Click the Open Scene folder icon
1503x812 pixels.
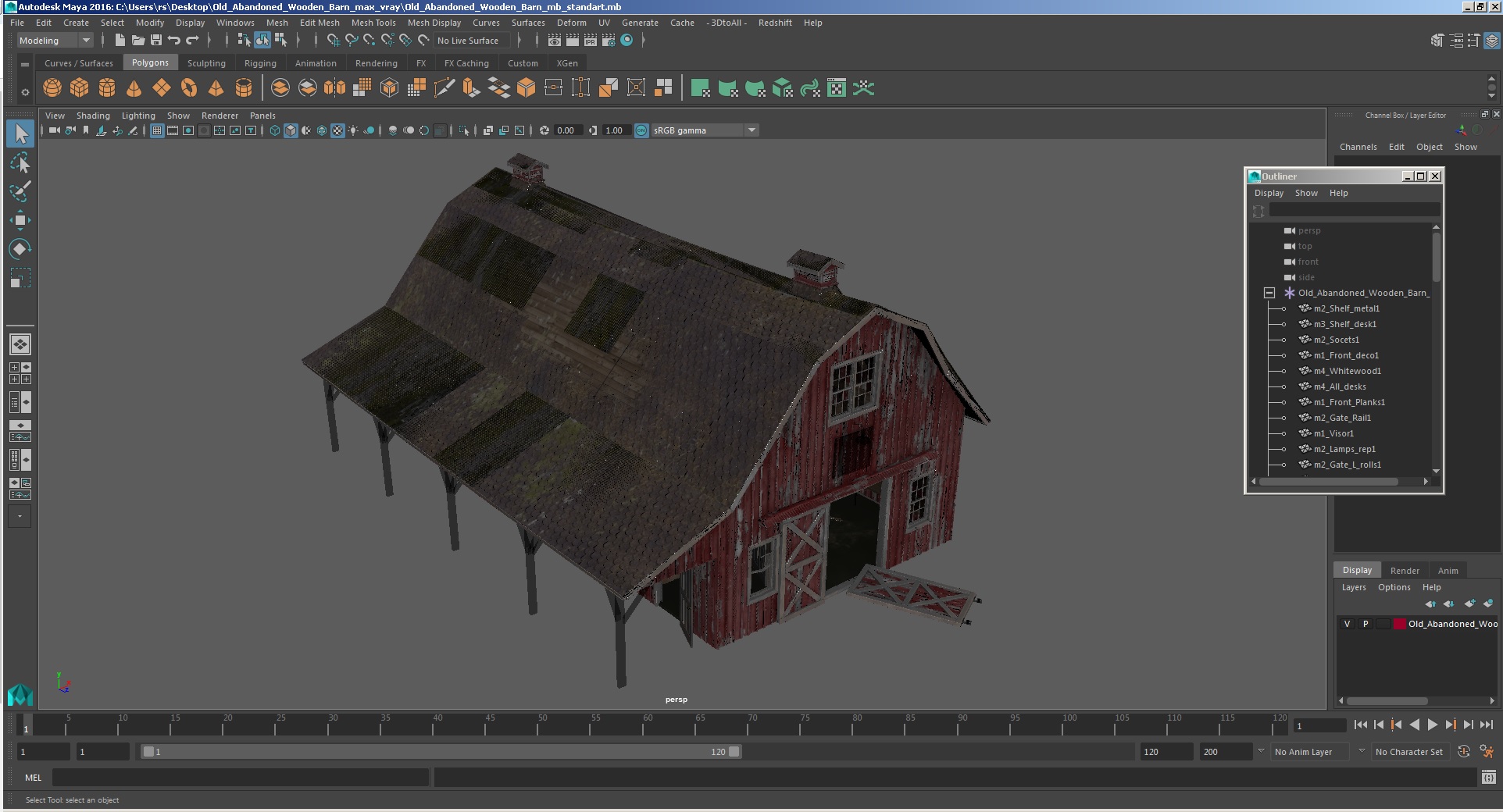click(138, 41)
